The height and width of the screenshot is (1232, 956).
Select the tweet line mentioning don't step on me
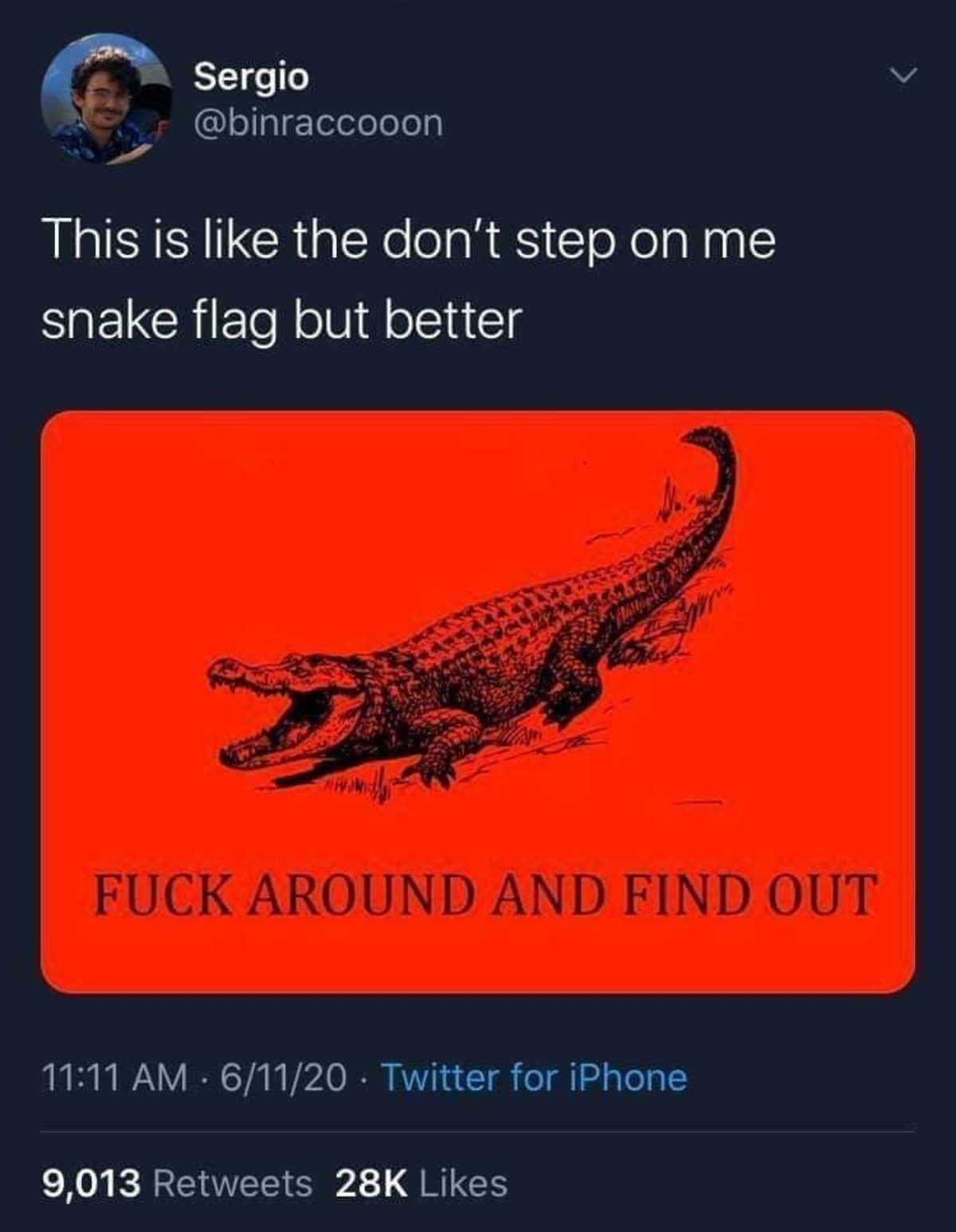point(408,240)
